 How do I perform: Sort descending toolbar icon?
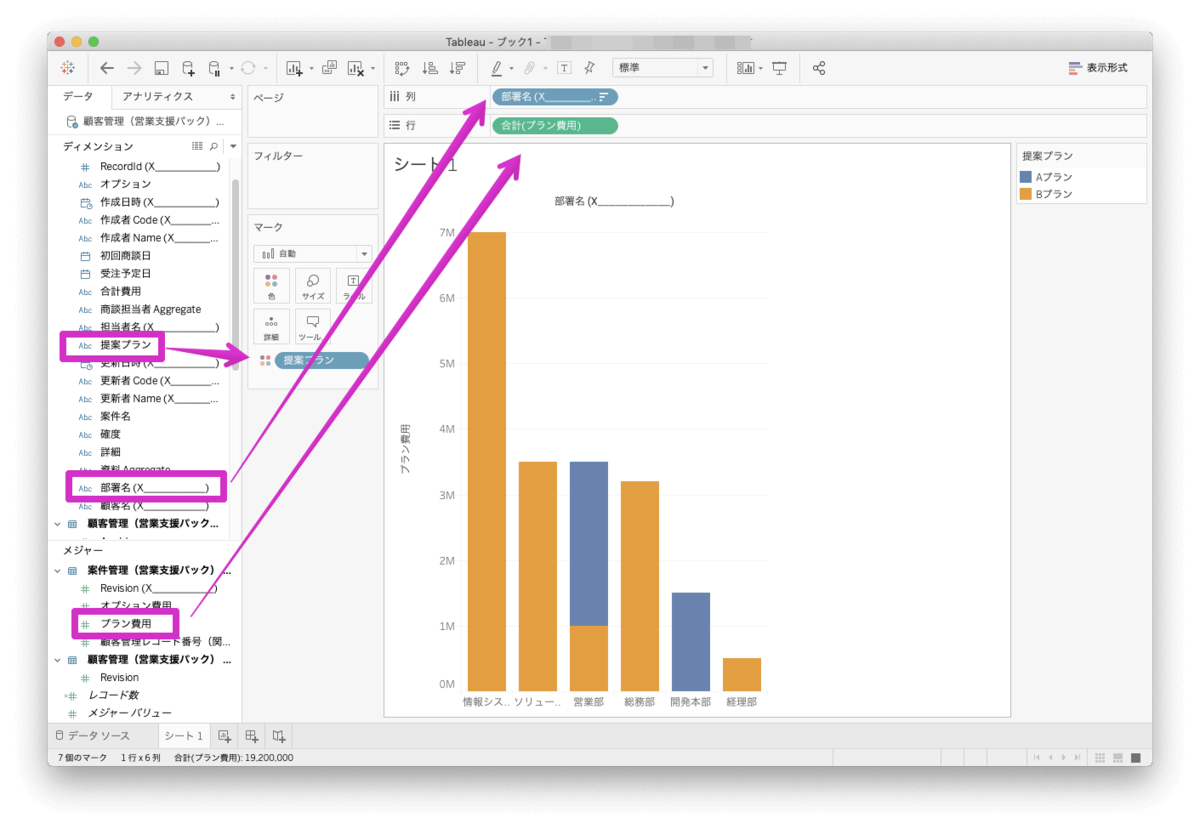point(457,68)
